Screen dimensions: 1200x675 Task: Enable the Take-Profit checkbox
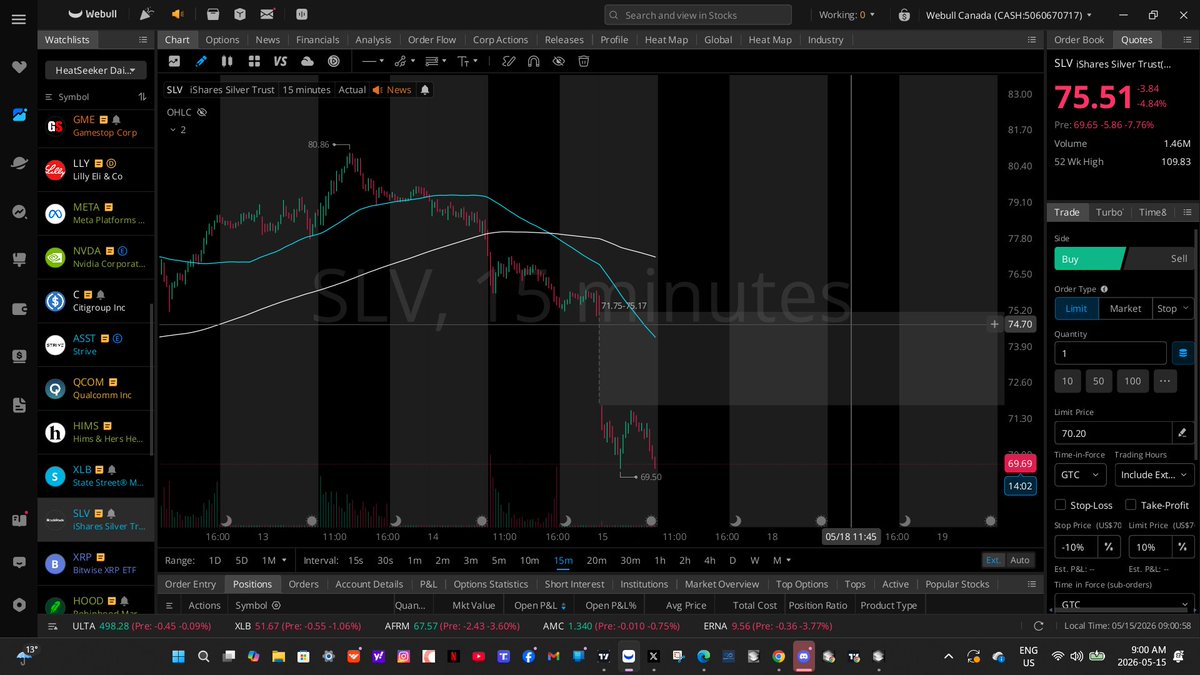point(1130,505)
